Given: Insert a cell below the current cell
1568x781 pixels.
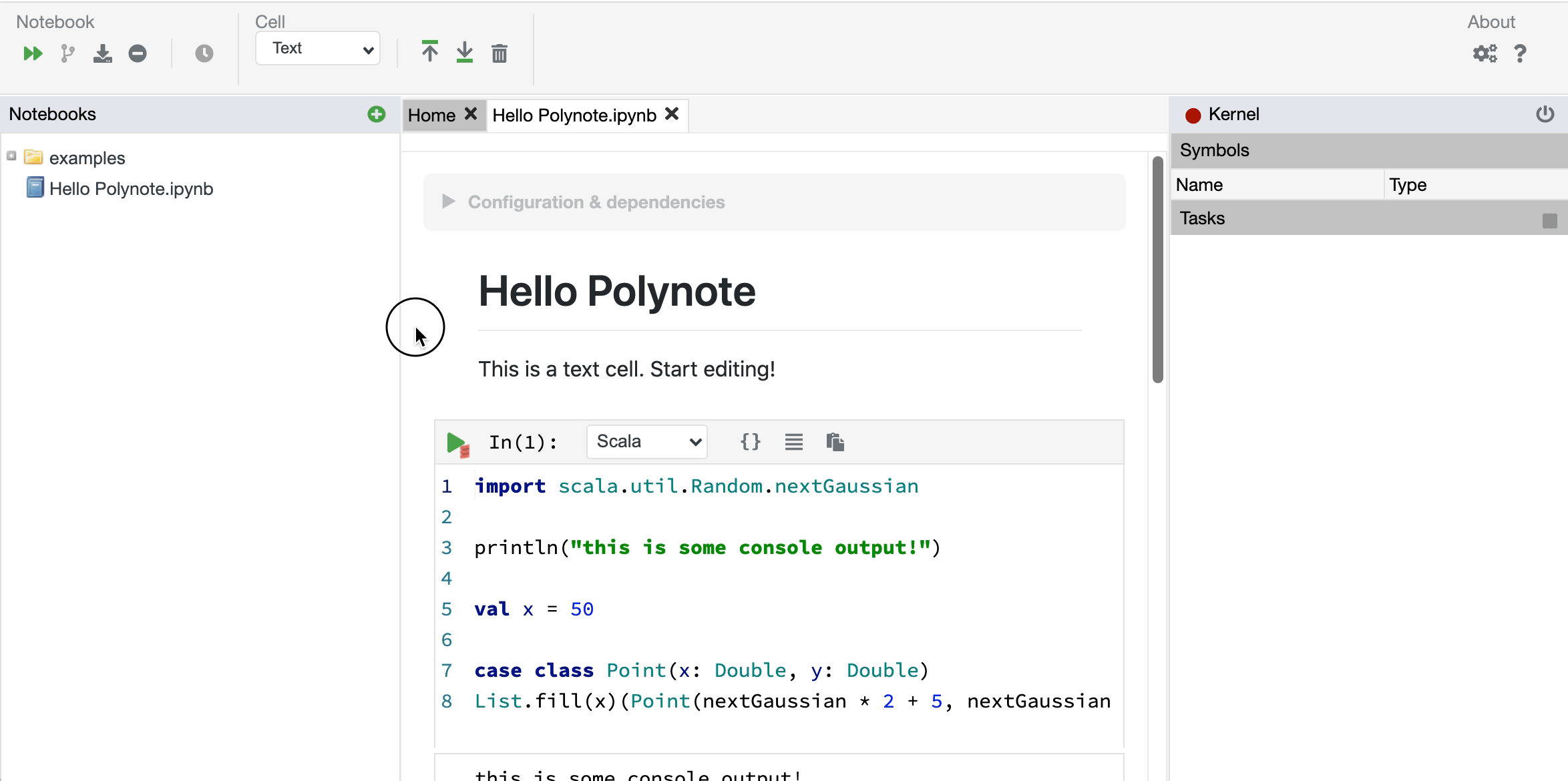Looking at the screenshot, I should pos(464,53).
